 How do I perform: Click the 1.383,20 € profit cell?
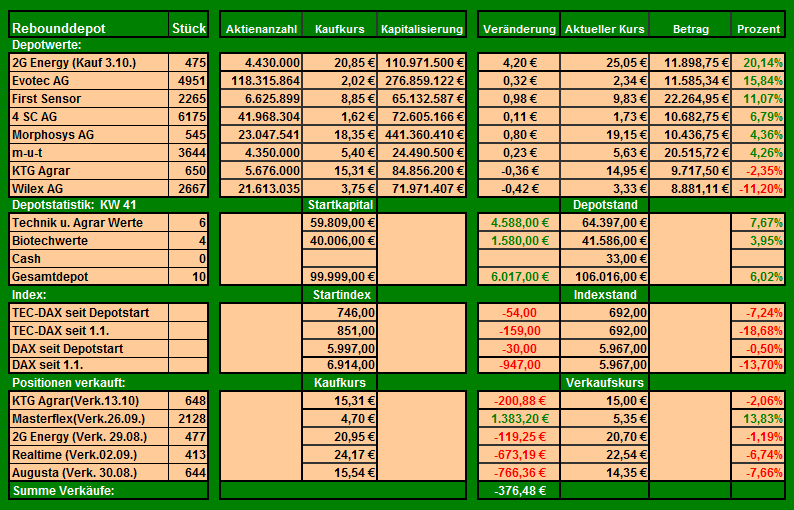click(519, 419)
